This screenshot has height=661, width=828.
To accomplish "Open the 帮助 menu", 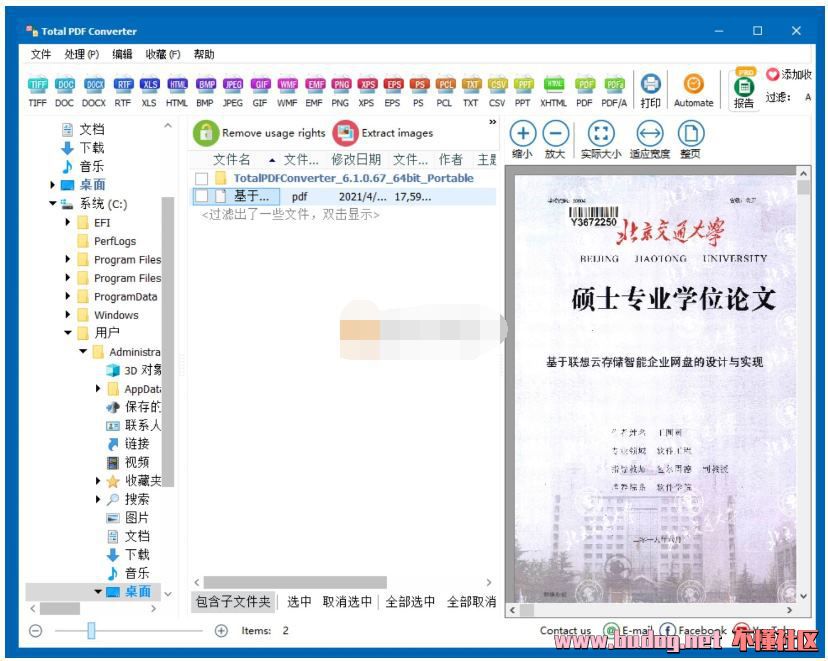I will pyautogui.click(x=204, y=54).
